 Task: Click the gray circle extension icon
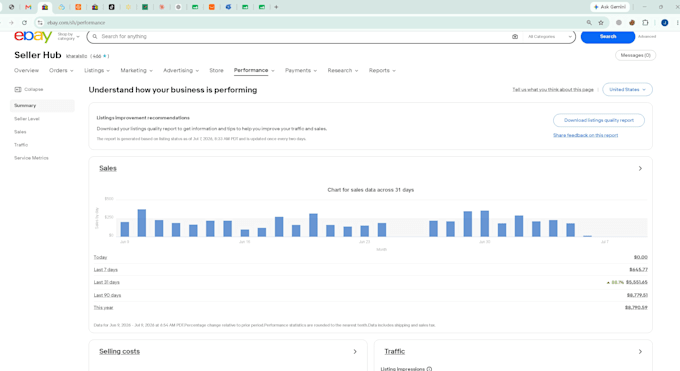(619, 23)
